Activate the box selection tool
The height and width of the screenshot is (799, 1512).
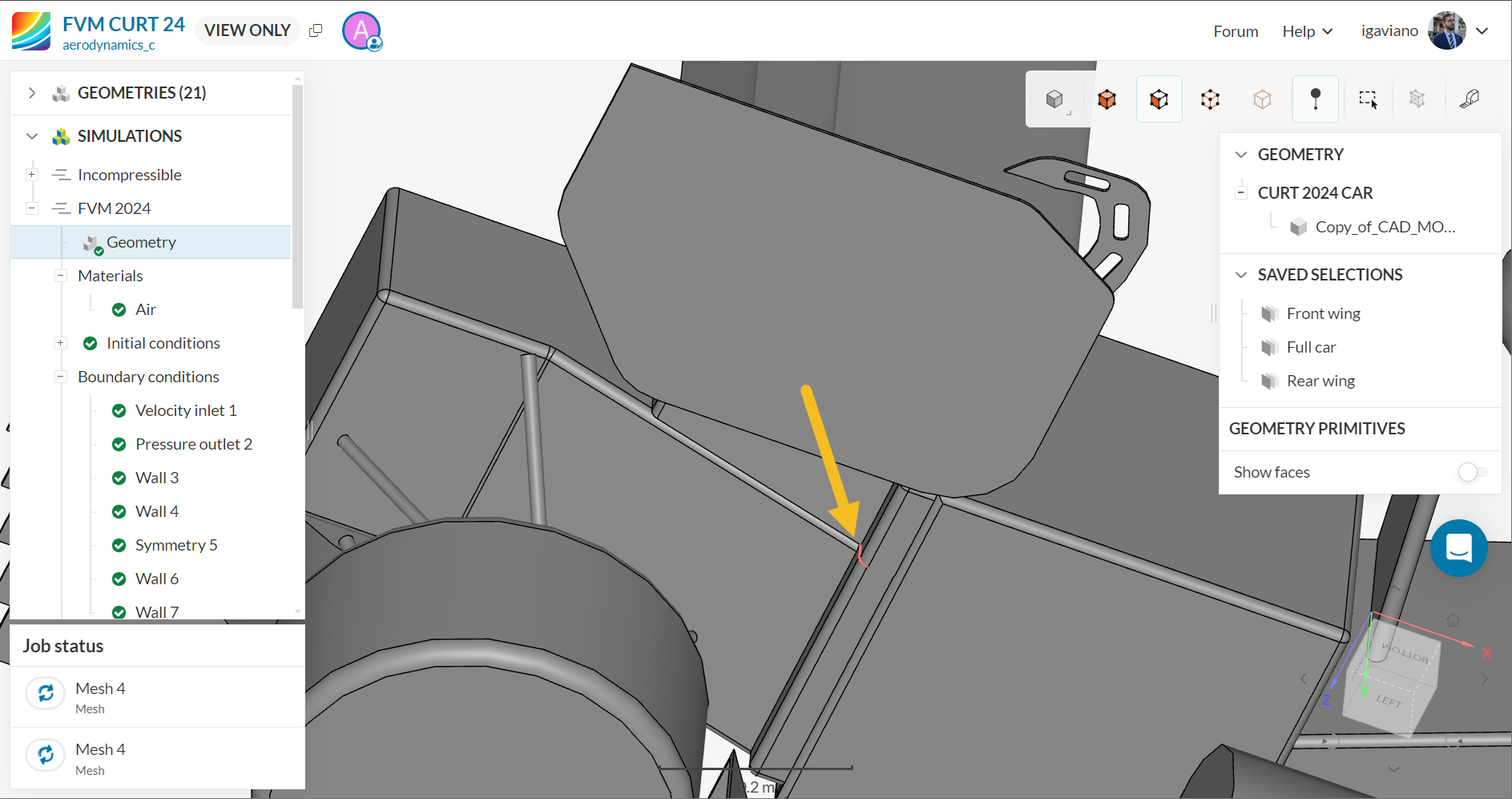[x=1368, y=99]
